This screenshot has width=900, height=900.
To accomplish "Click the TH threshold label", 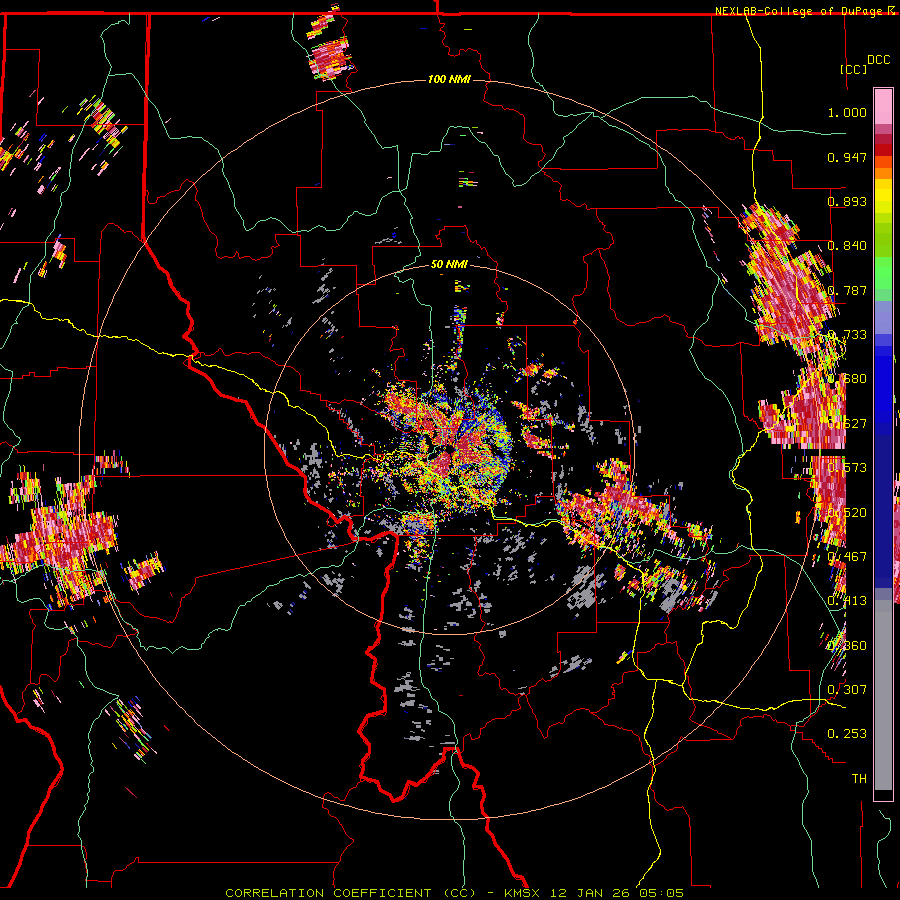I will coord(859,778).
